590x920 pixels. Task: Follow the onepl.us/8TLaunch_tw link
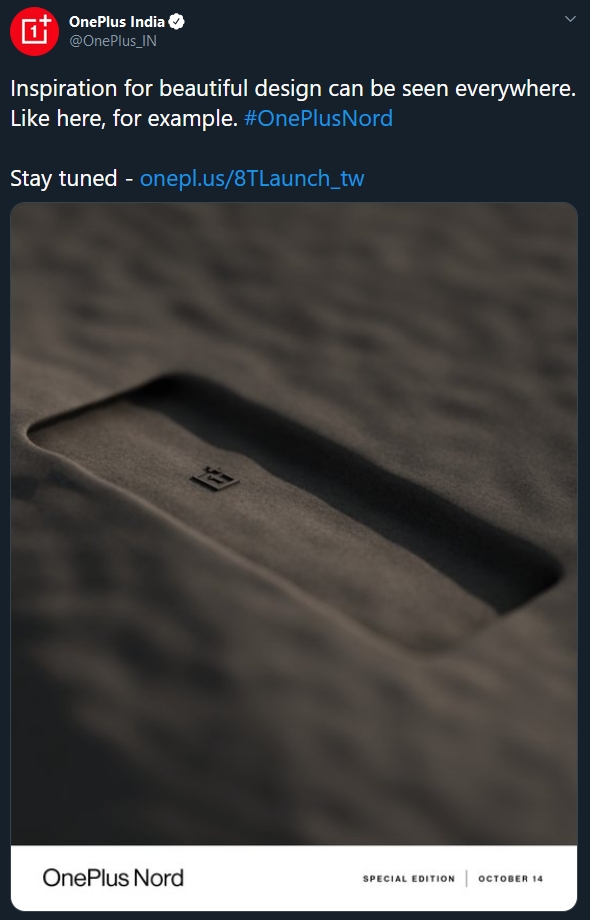click(x=252, y=178)
